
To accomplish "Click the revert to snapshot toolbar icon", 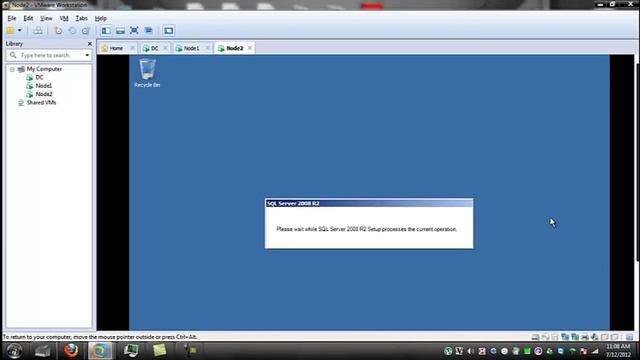I will pos(72,31).
